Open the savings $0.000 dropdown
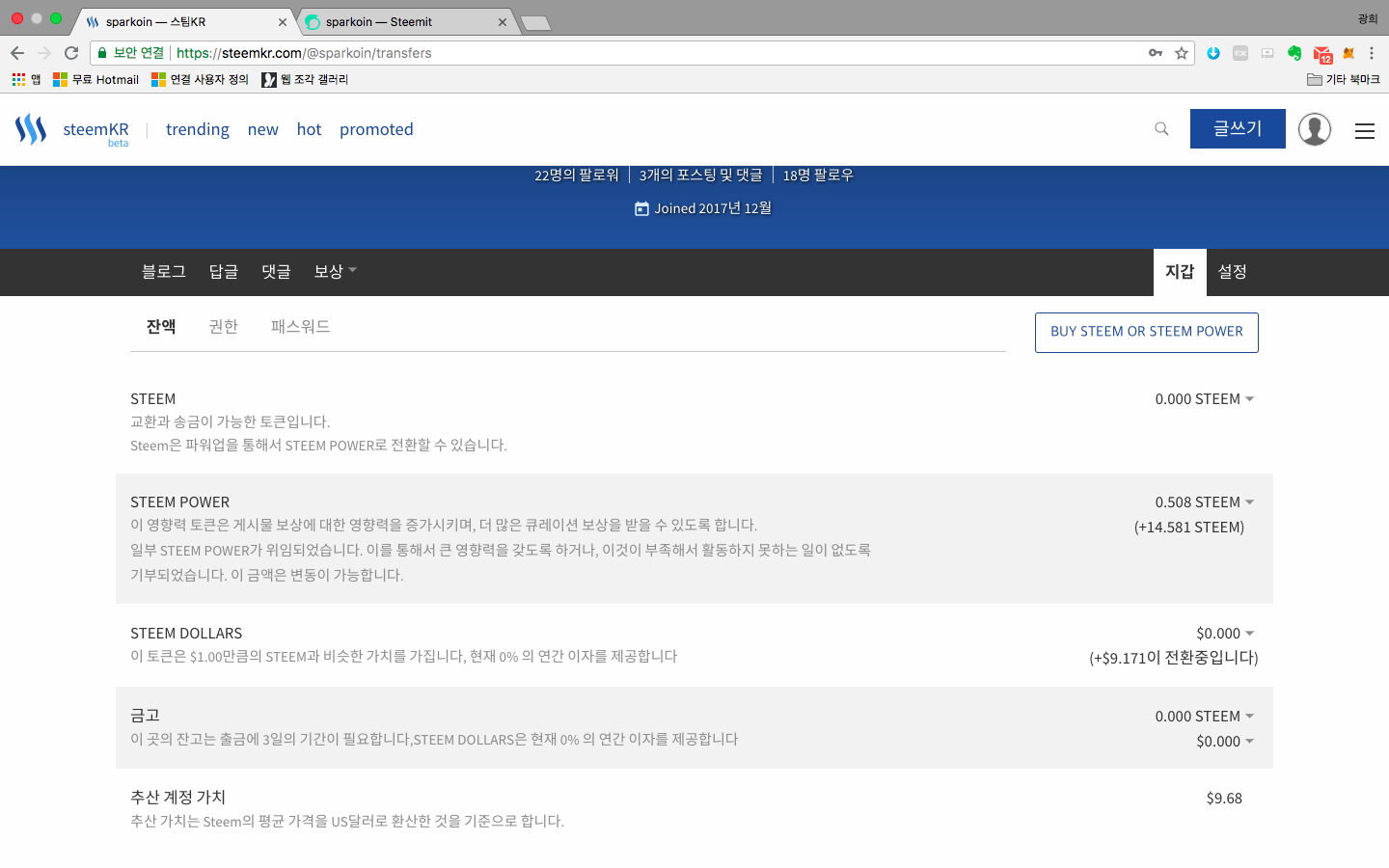 click(x=1225, y=742)
